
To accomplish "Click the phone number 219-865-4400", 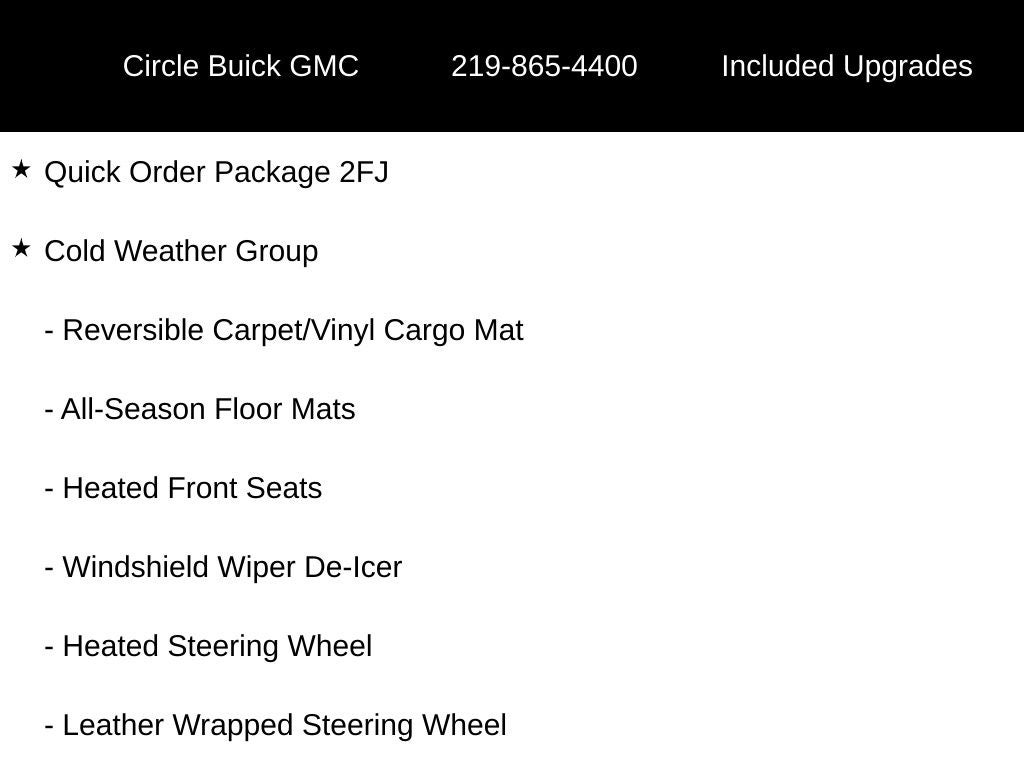I will [544, 66].
